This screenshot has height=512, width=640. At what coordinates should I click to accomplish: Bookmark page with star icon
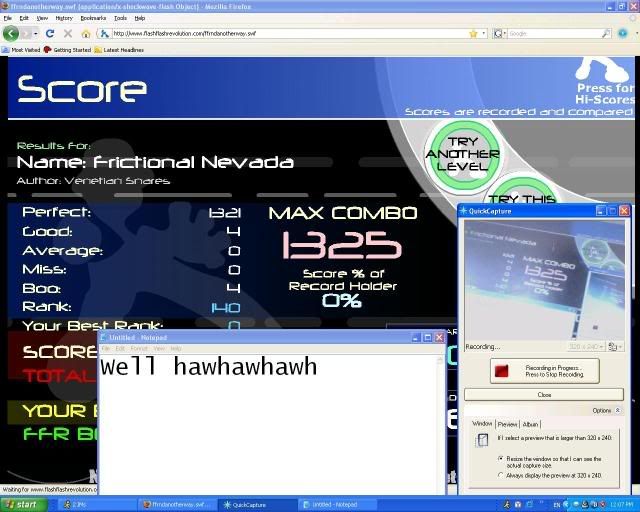coord(475,33)
